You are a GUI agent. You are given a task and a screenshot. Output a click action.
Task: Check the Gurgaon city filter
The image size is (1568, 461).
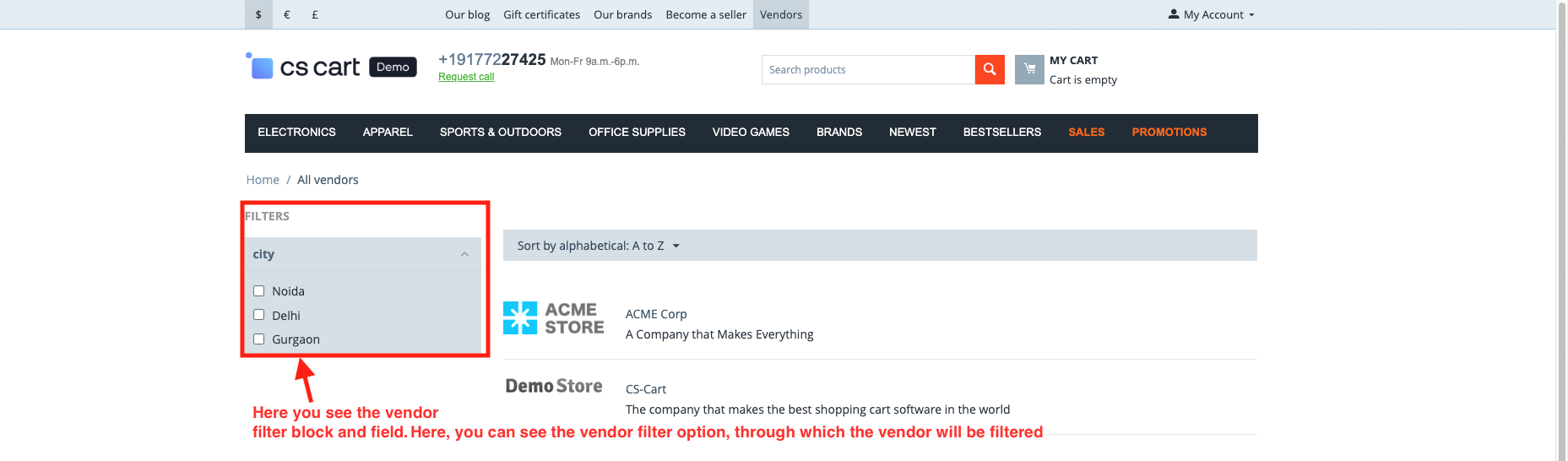[259, 339]
